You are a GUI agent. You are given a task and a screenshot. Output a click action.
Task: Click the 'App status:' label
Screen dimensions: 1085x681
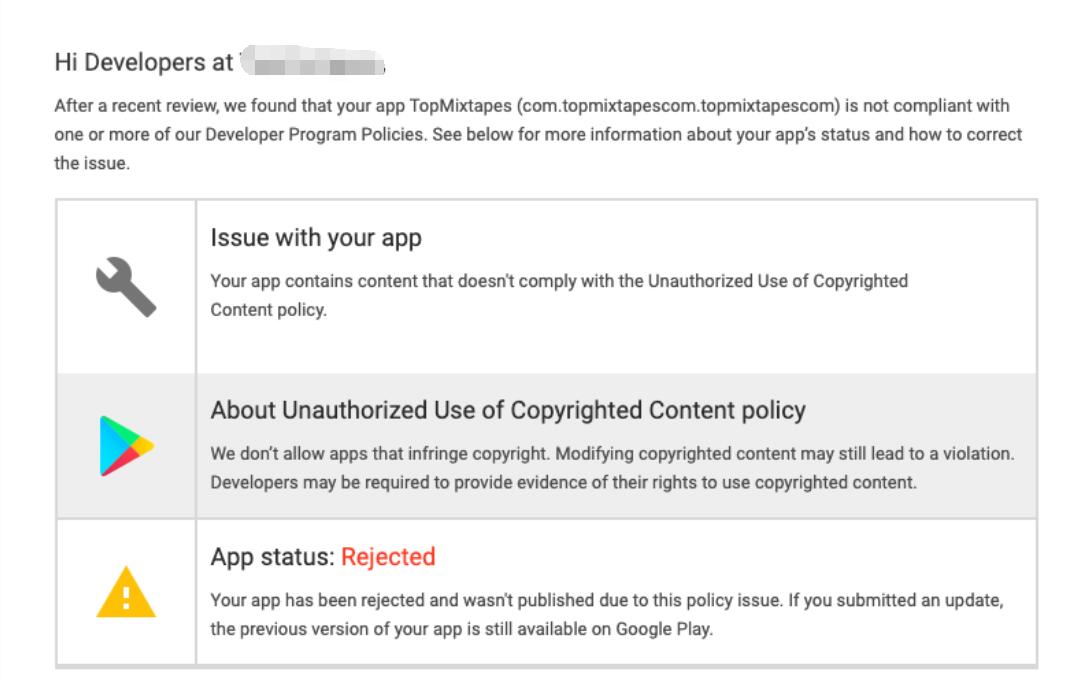coord(273,556)
